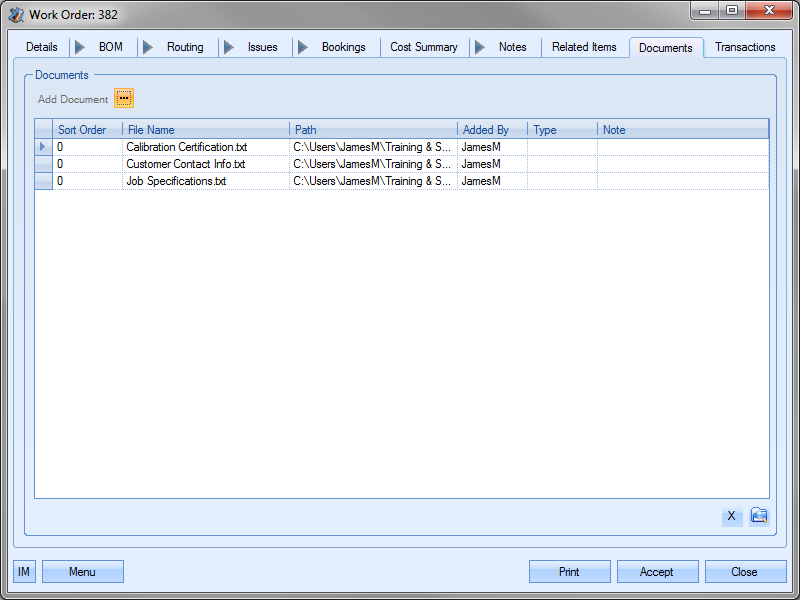
Task: Click the arrow icon before Notes tab
Action: tap(479, 47)
